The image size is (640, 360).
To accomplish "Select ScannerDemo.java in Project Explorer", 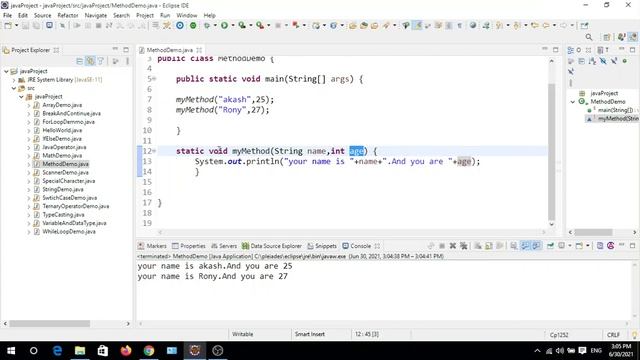I will click(x=65, y=172).
